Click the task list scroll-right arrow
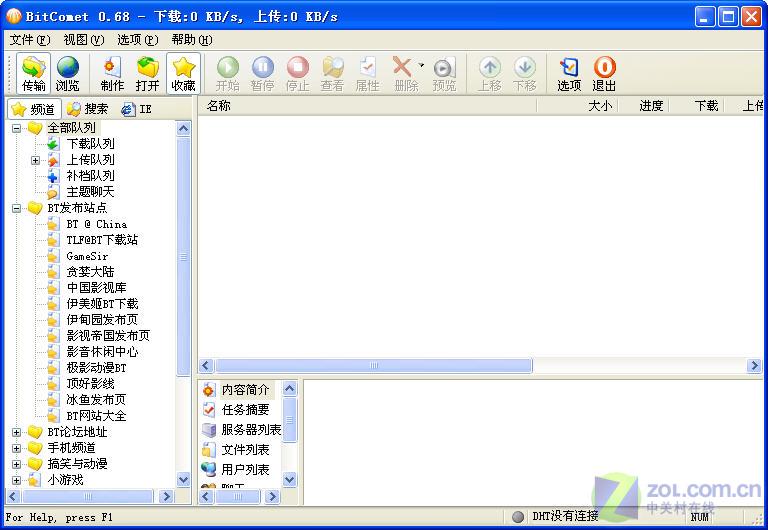The width and height of the screenshot is (768, 530). coord(754,365)
